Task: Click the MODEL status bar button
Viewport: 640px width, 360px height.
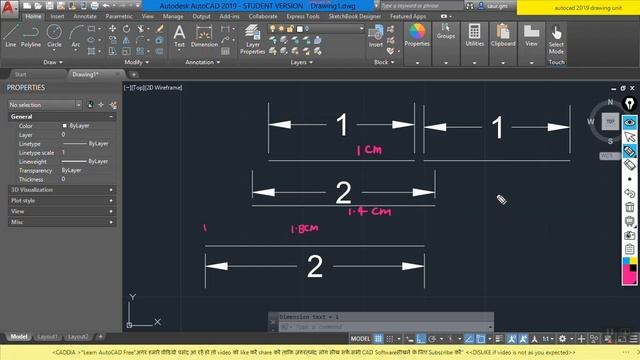Action: click(360, 339)
